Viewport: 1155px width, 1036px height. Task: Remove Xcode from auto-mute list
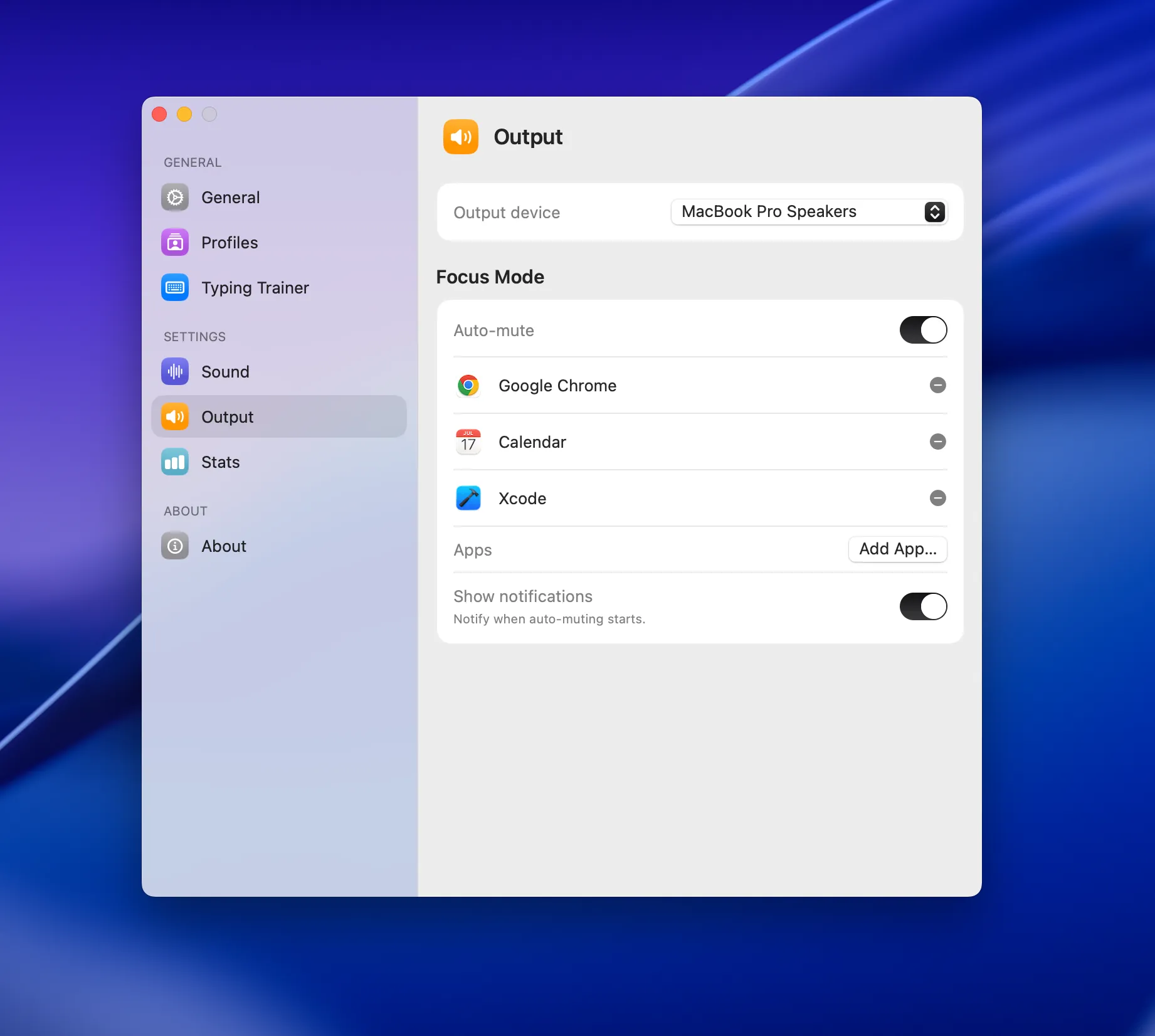coord(938,498)
